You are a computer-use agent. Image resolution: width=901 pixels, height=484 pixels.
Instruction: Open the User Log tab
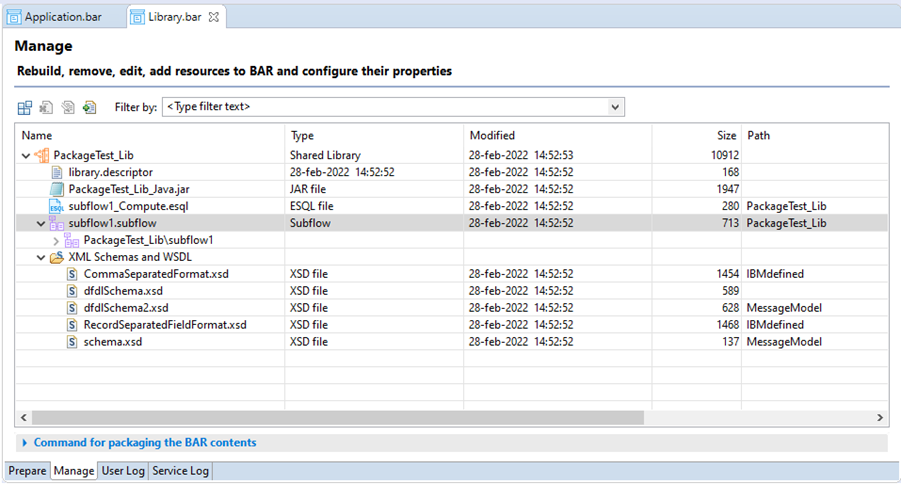point(123,471)
